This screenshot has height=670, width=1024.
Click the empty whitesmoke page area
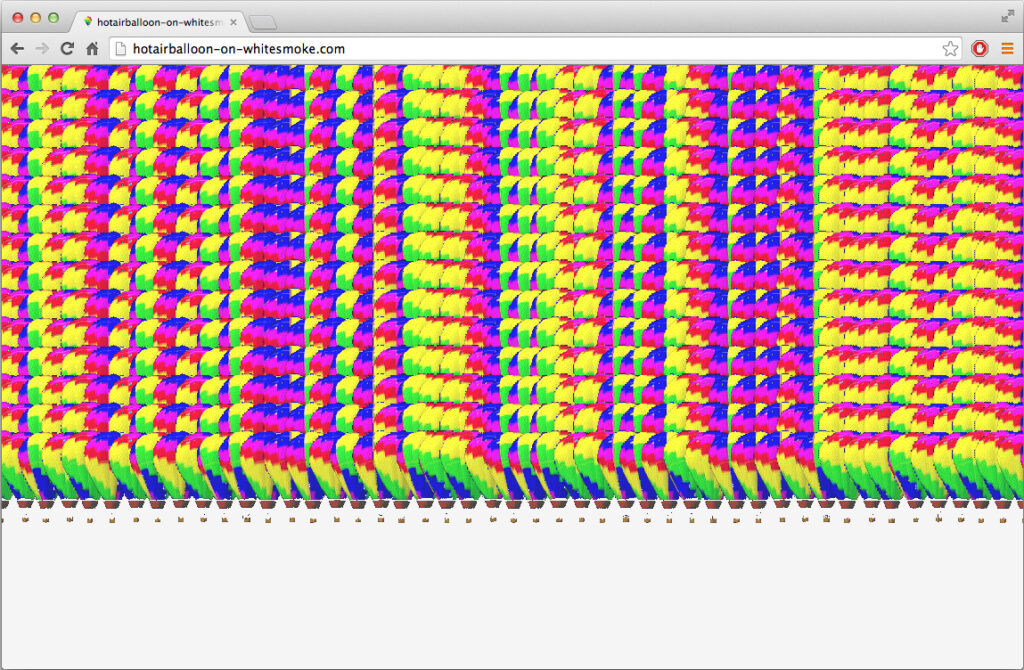(x=512, y=596)
